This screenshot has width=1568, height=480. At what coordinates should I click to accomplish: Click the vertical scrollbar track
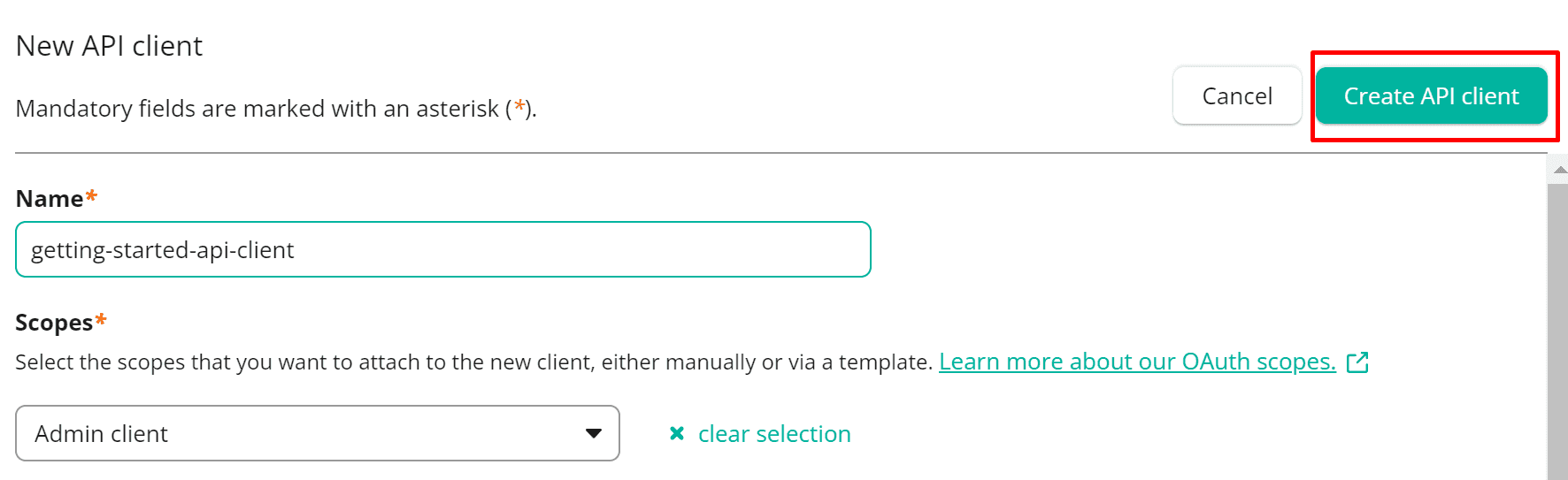1557,336
